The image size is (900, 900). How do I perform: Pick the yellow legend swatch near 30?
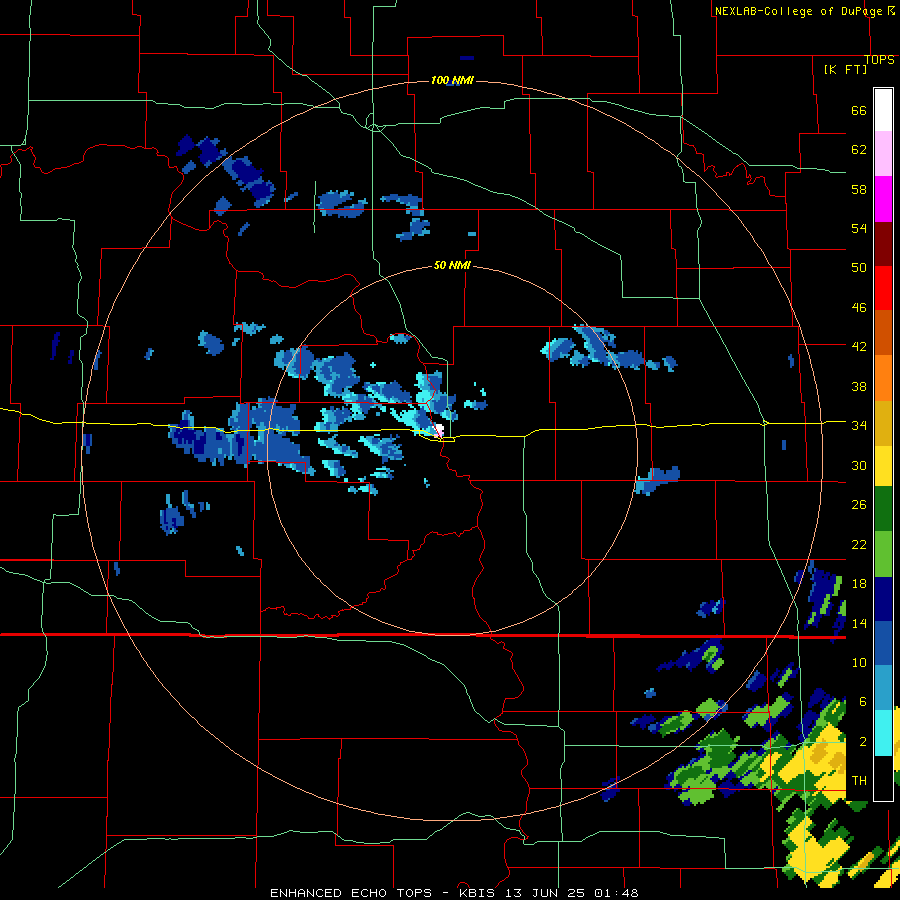[883, 466]
